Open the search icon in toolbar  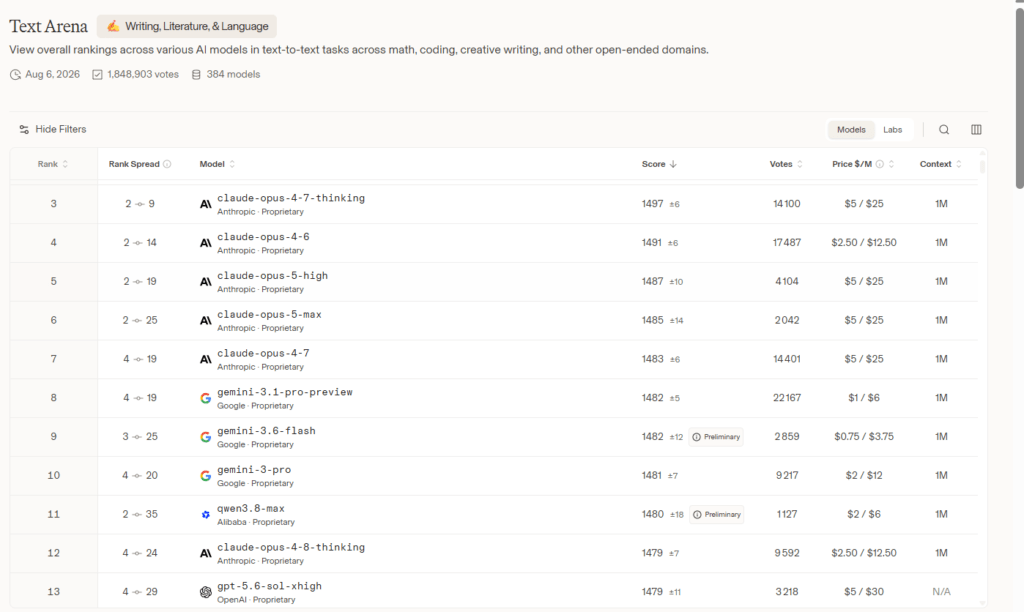(x=944, y=129)
